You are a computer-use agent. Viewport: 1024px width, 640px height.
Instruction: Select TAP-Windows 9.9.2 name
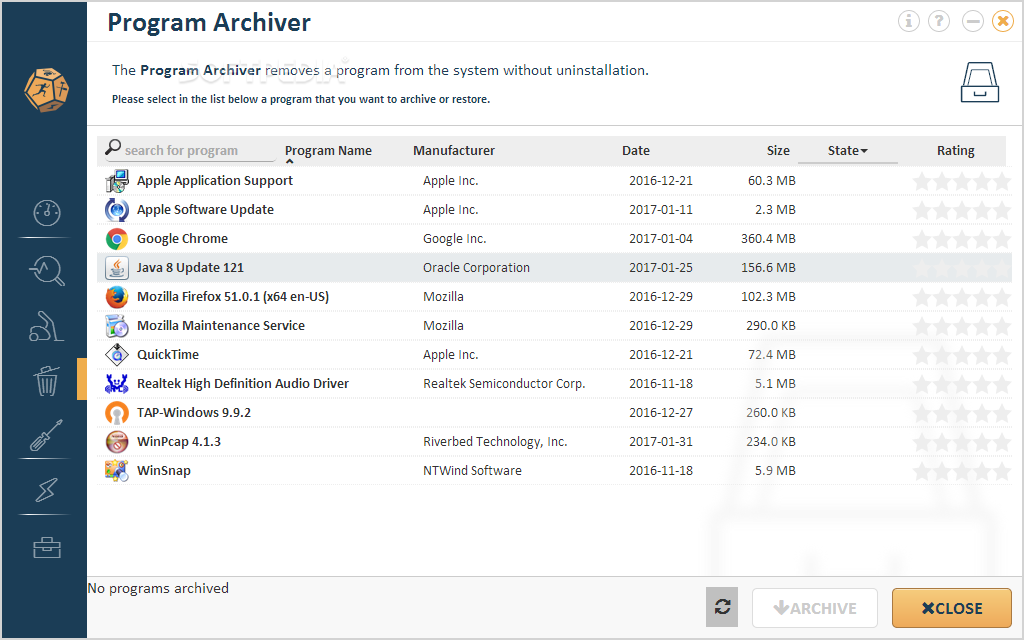pos(194,413)
